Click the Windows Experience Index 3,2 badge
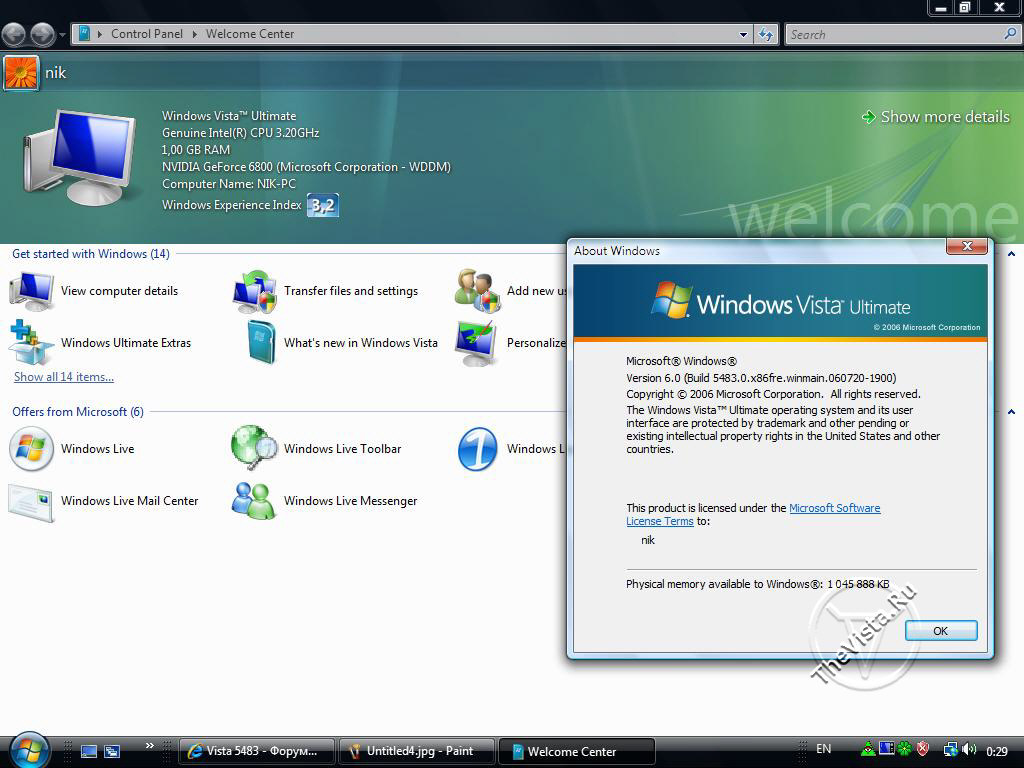Image resolution: width=1024 pixels, height=768 pixels. 323,205
